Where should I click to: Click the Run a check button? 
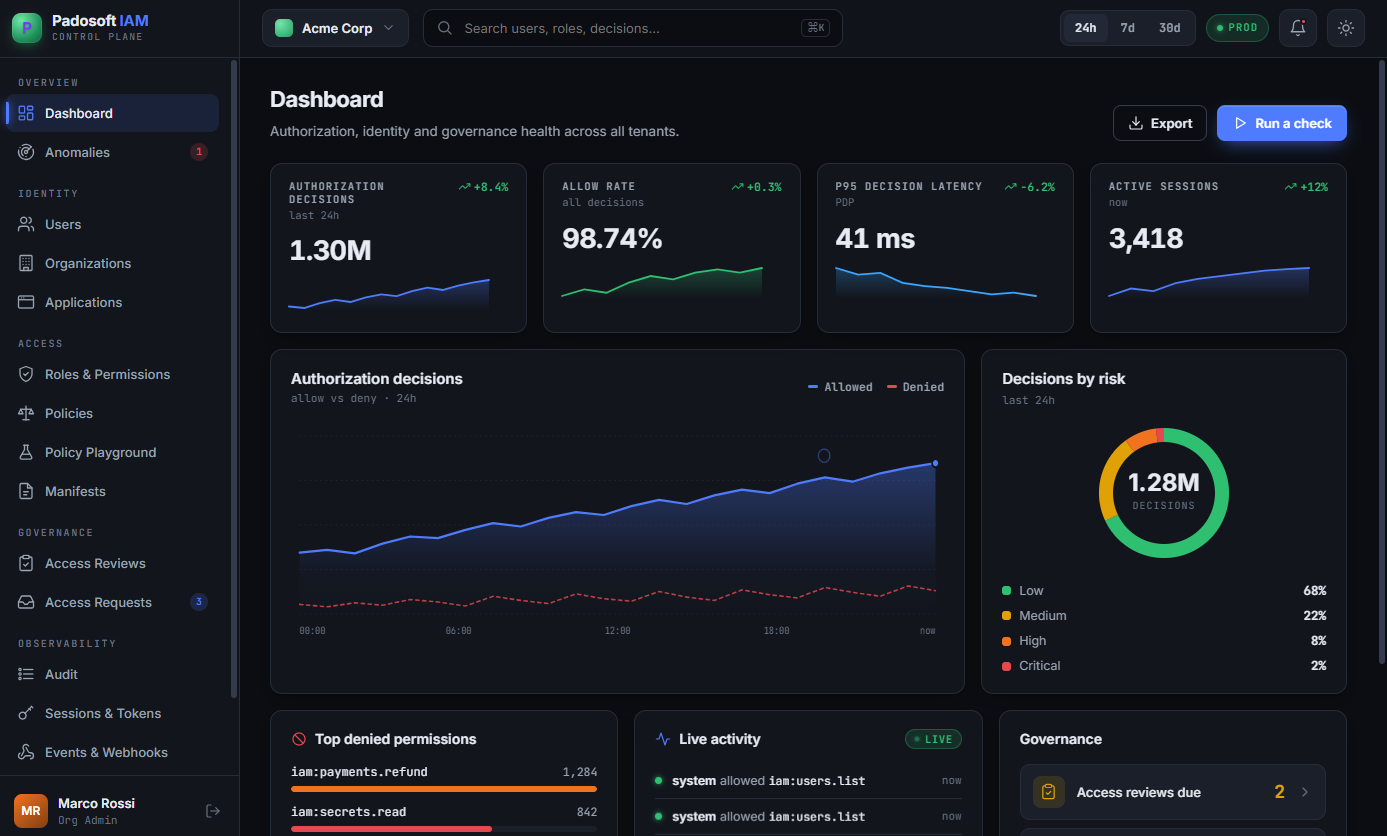(1282, 123)
